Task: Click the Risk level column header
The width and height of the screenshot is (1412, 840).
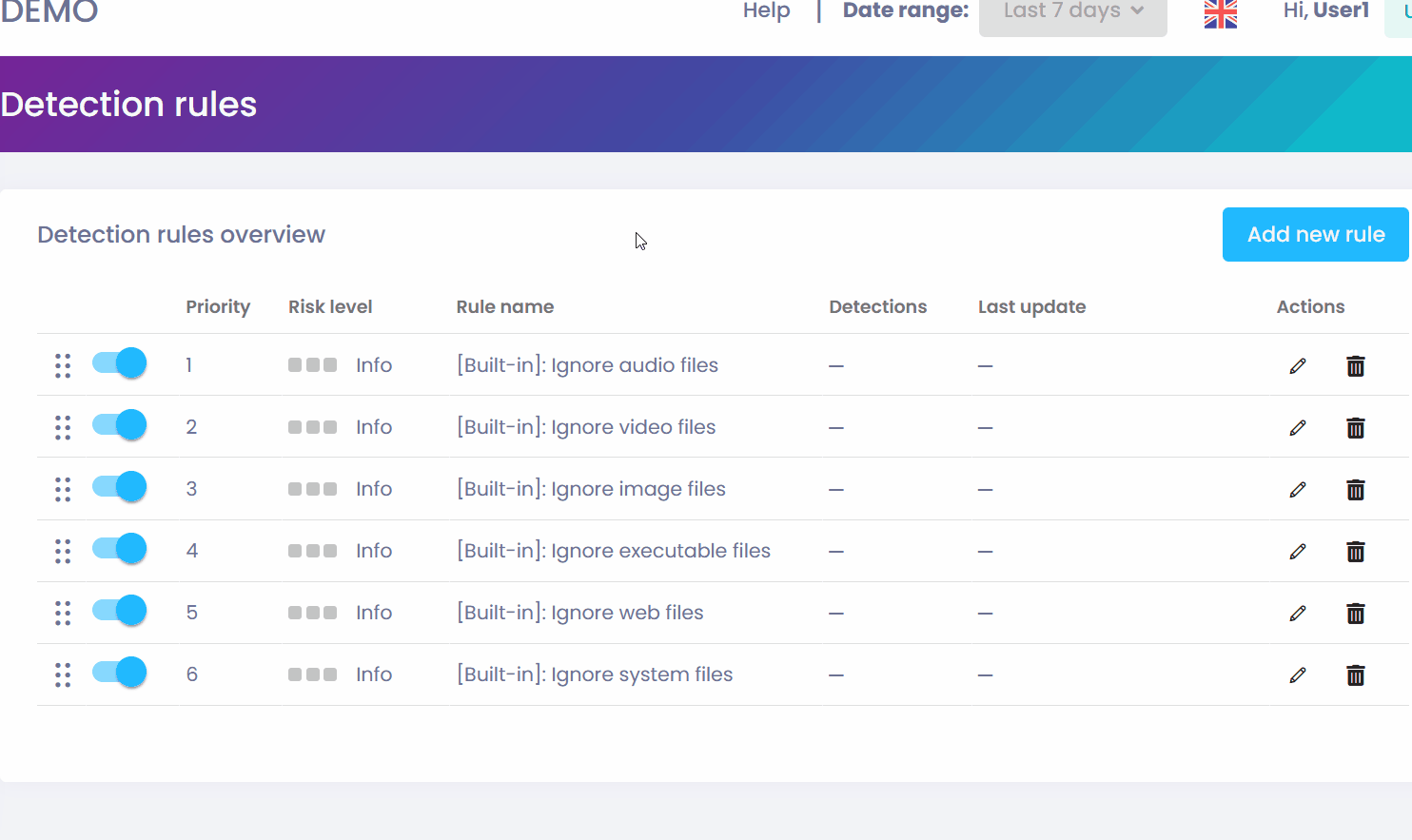Action: [330, 306]
